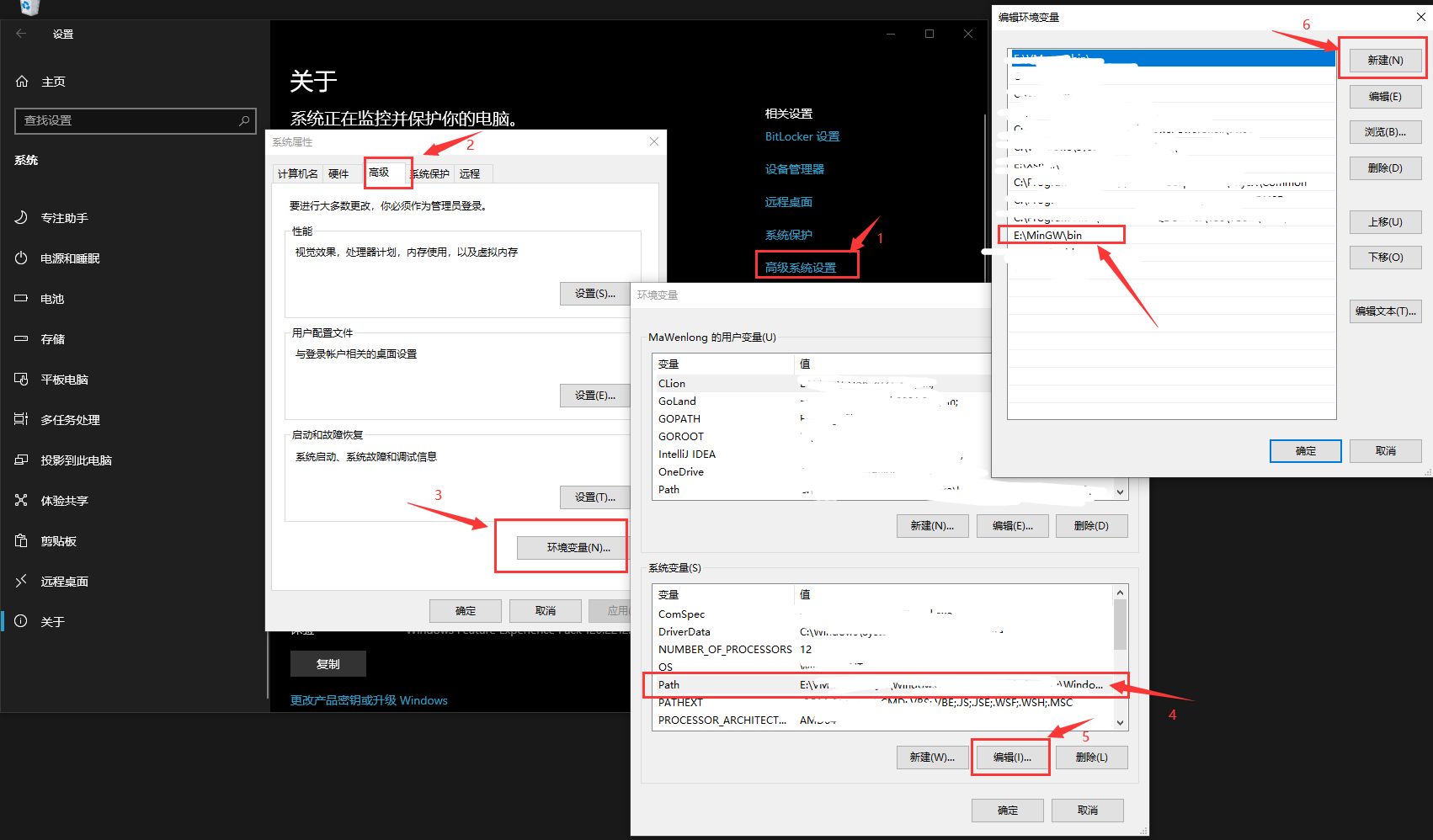Click the 查找设置 search field
Screen dimensions: 1433x840
pos(135,120)
